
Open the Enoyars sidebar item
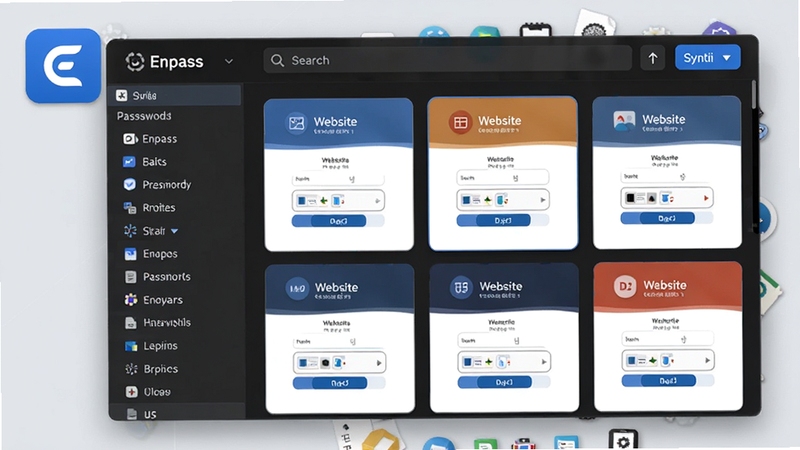153,299
